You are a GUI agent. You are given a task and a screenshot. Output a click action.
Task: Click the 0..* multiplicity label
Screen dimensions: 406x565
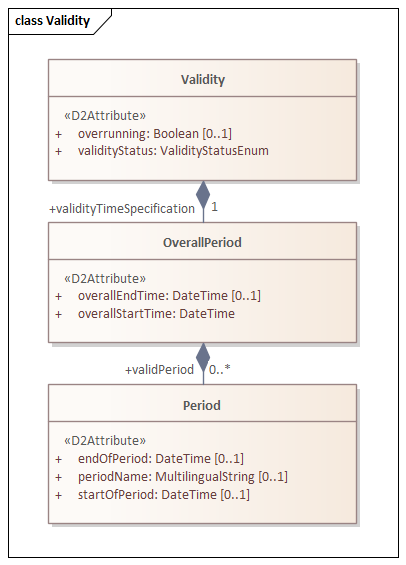click(x=219, y=369)
